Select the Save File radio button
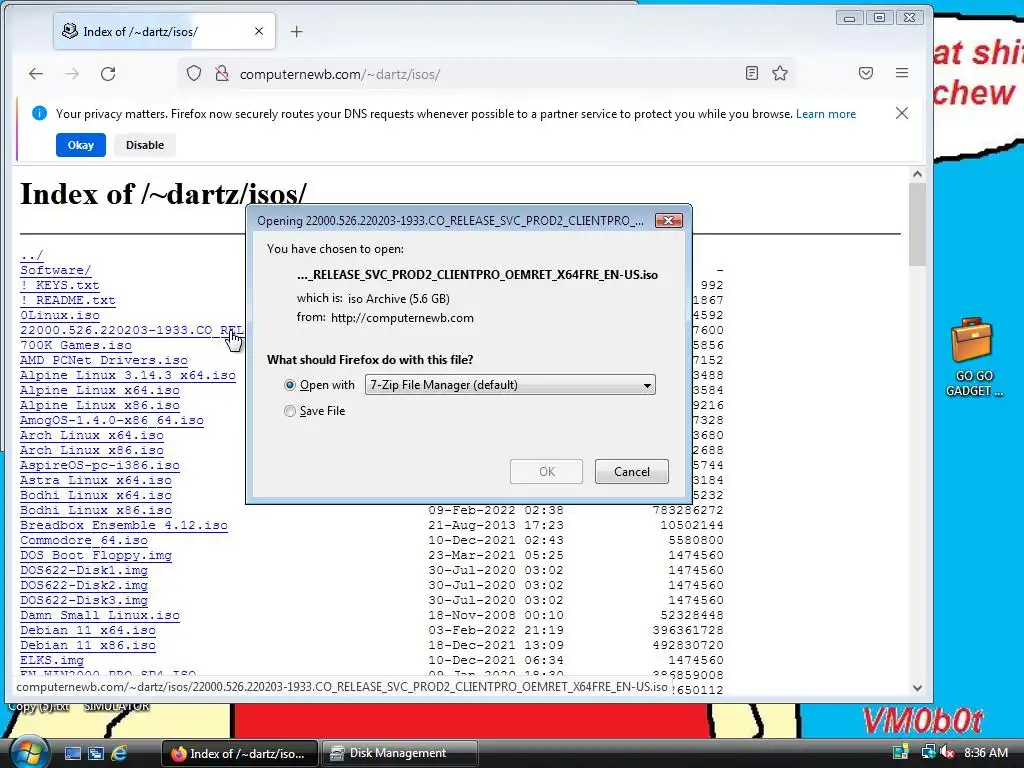This screenshot has width=1024, height=768. (x=290, y=411)
